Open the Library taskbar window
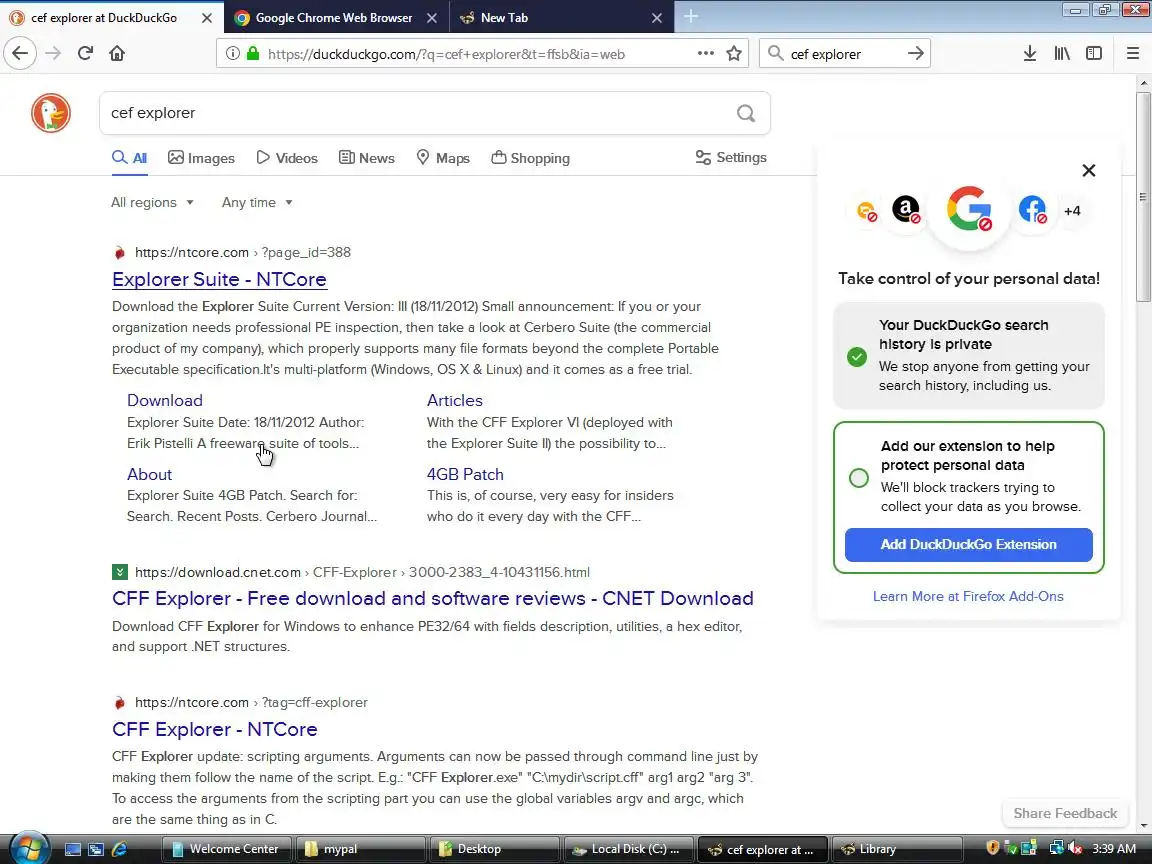Screen dimensions: 1152x864 (x=896, y=849)
